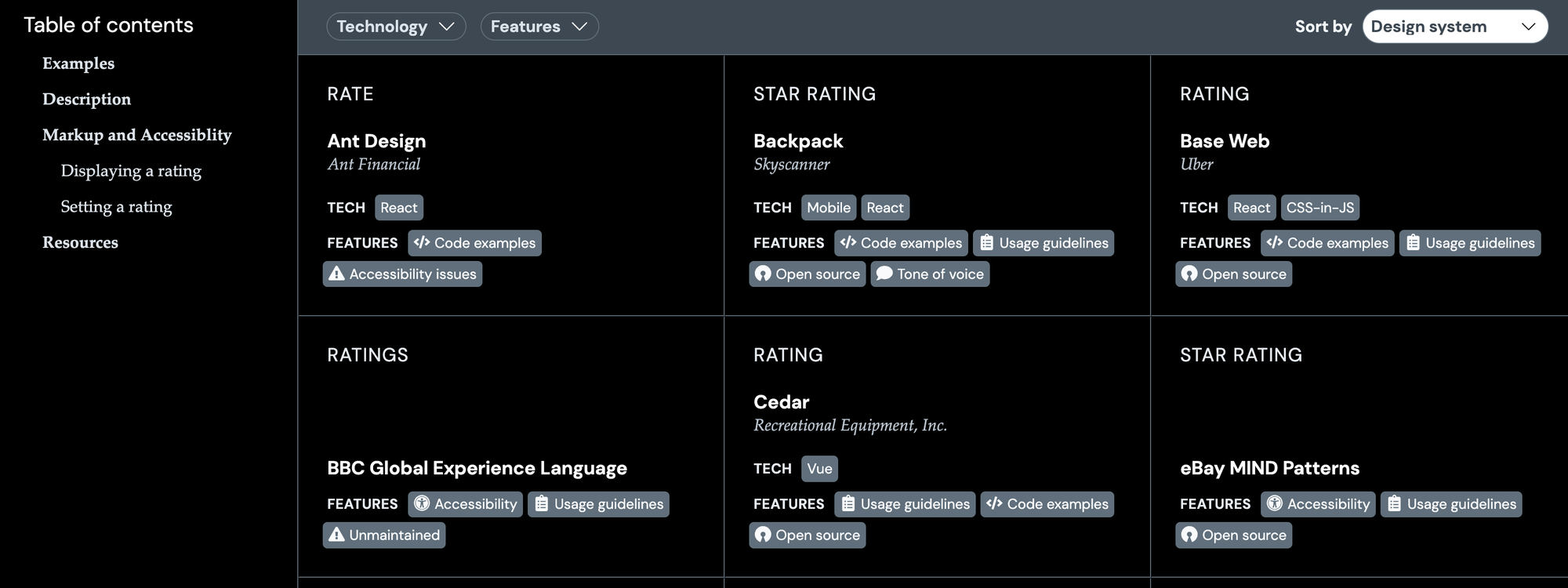Screen dimensions: 1568x588
Task: Click code icon in Ant Design's Code examples
Action: pyautogui.click(x=422, y=242)
